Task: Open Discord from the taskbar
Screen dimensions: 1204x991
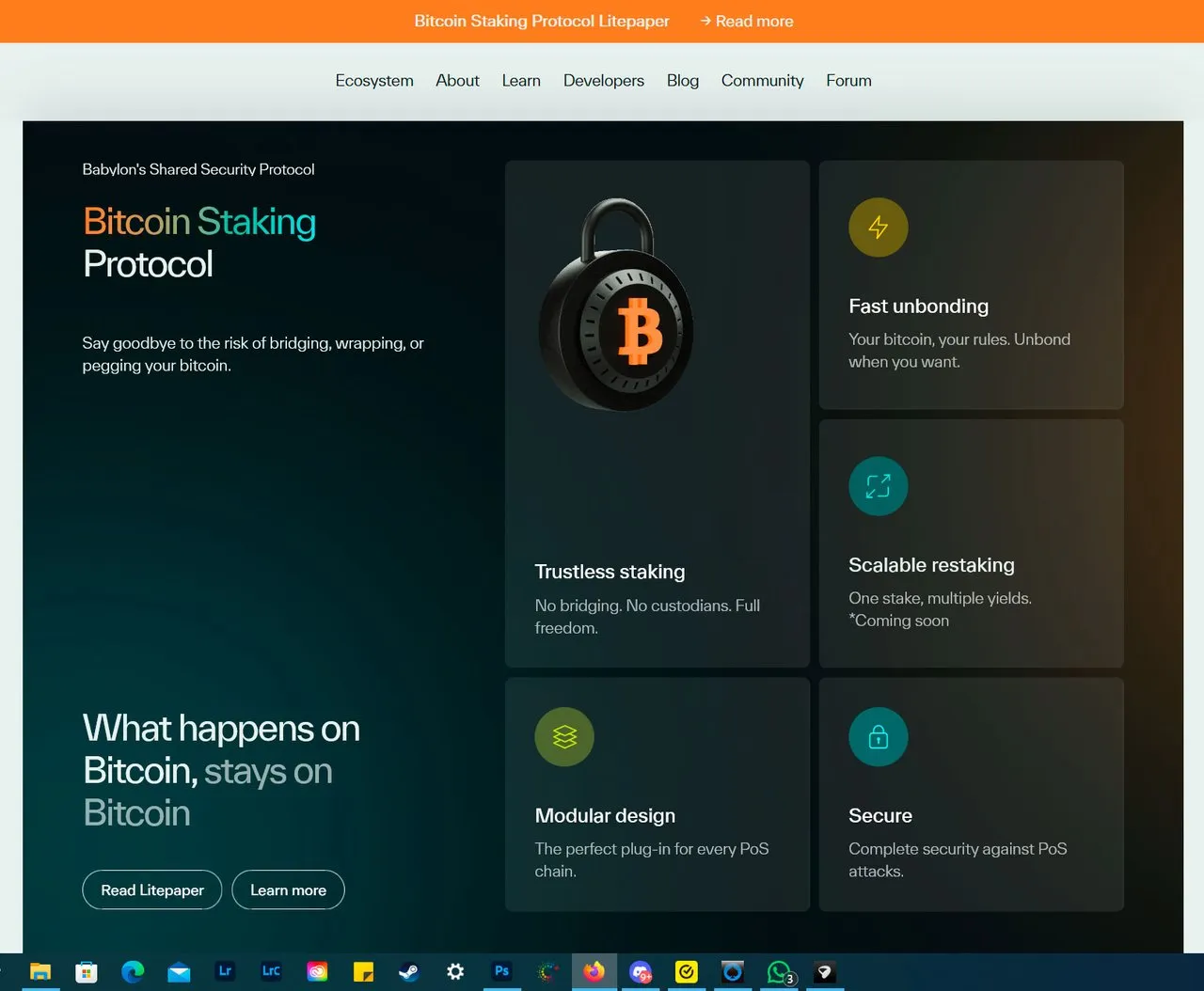Action: point(641,972)
